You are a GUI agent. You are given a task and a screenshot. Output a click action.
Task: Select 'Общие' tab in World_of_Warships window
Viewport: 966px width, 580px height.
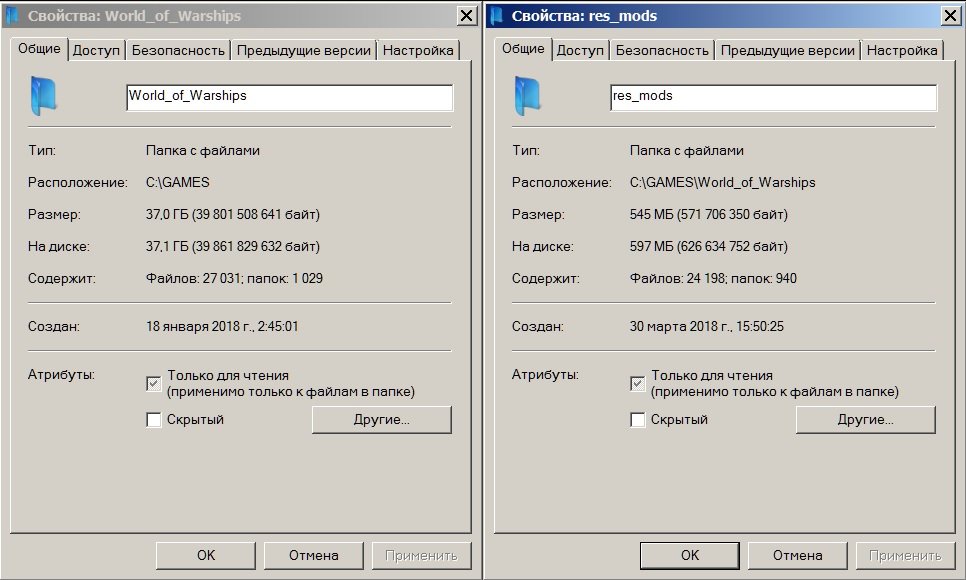pos(39,49)
